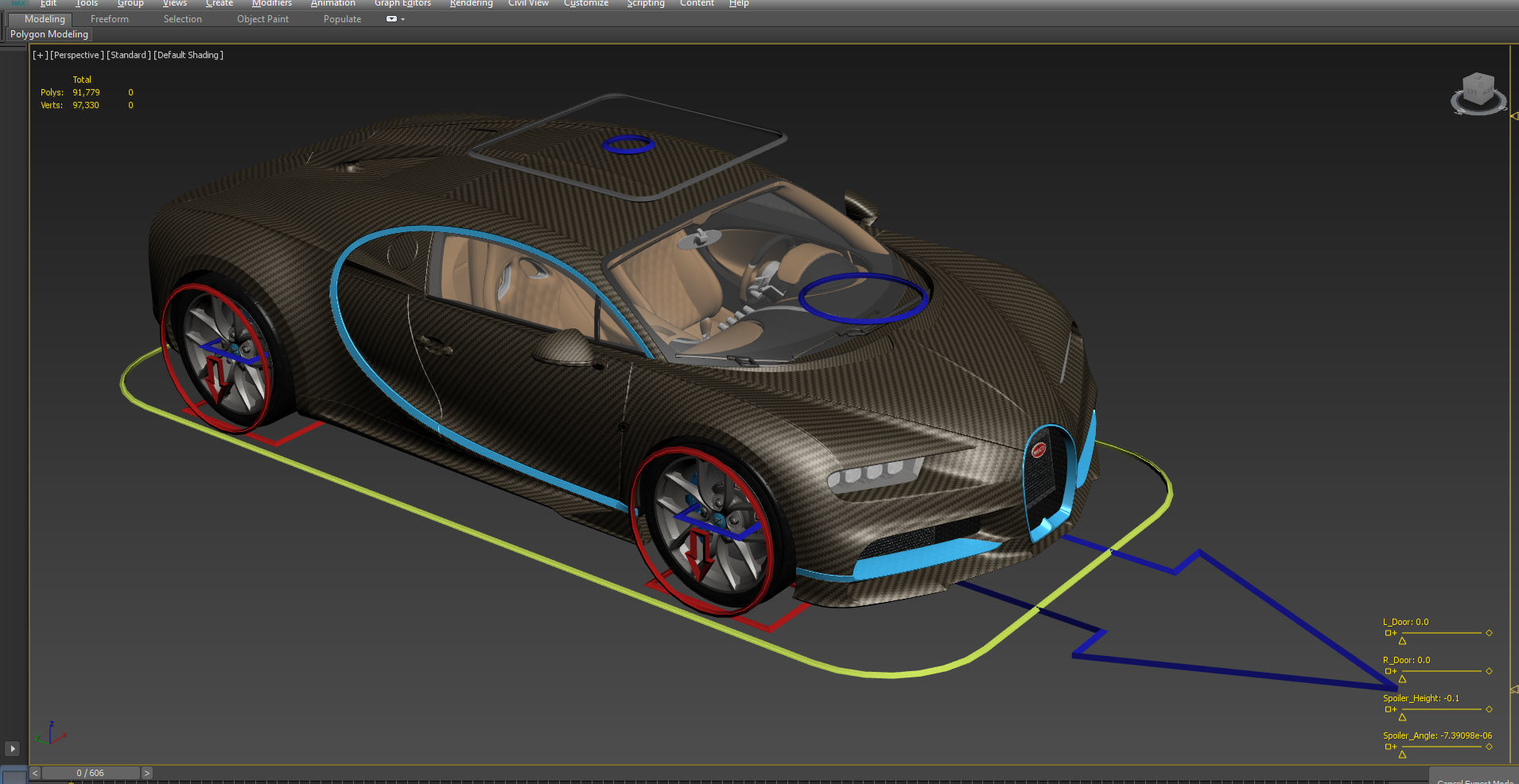Click the R_Door slider width diamond handle
Screen dimensions: 1519x784
coord(1489,671)
